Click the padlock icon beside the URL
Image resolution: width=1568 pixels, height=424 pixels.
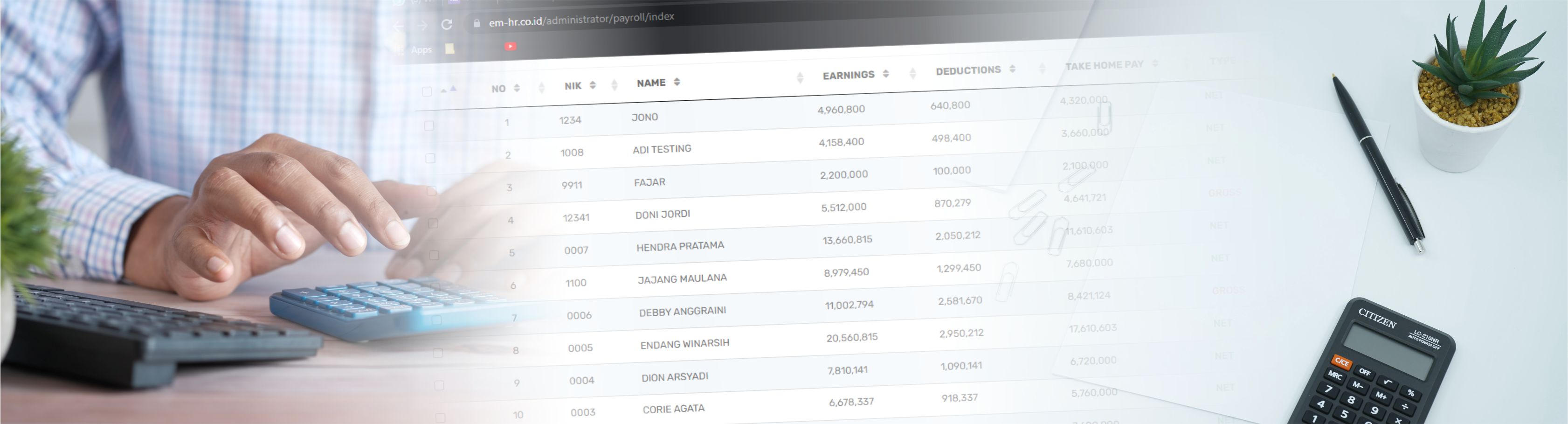tap(477, 23)
